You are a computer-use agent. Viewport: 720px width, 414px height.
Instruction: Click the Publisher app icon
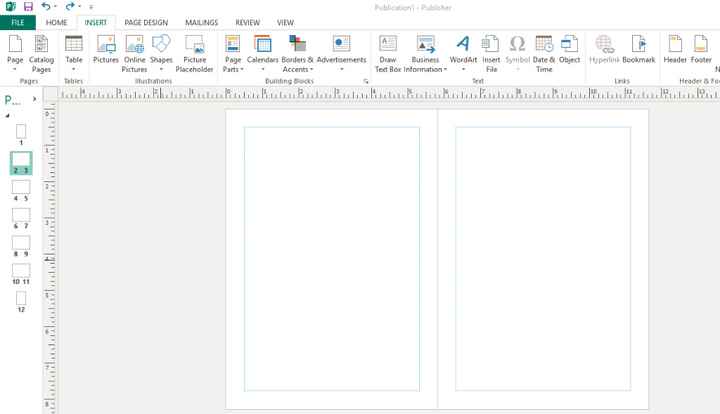tap(11, 7)
